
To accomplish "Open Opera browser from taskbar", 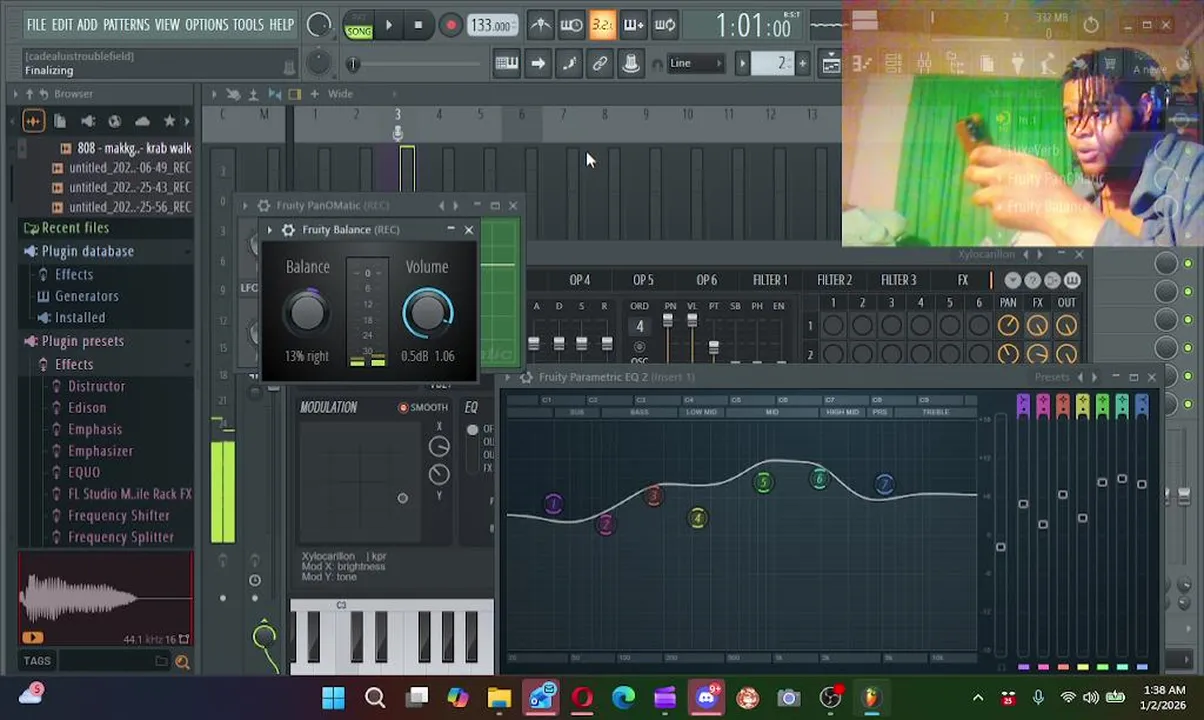I will pyautogui.click(x=582, y=697).
